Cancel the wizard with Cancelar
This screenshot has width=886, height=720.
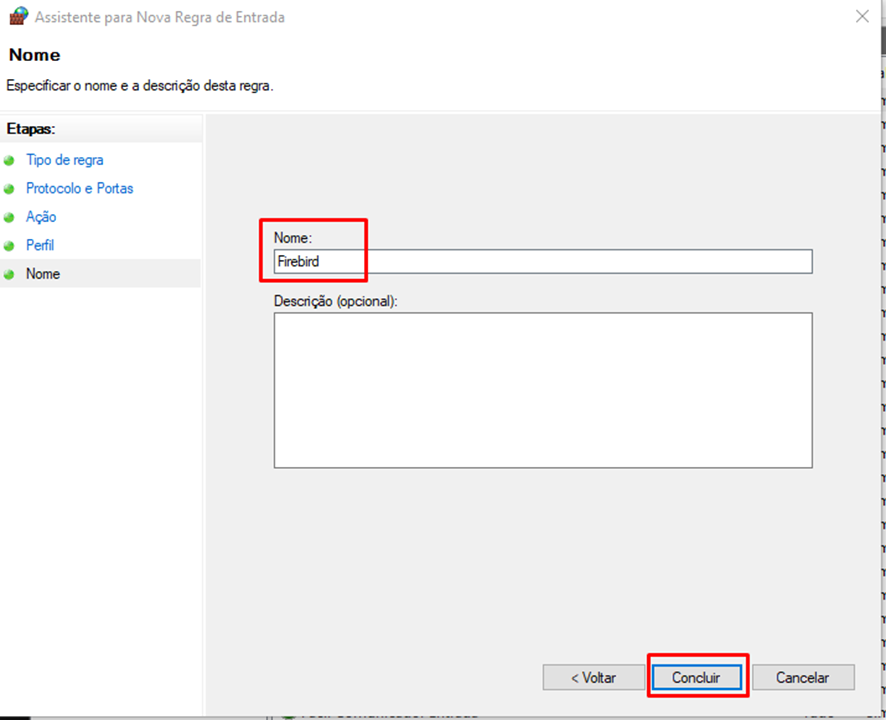click(803, 677)
